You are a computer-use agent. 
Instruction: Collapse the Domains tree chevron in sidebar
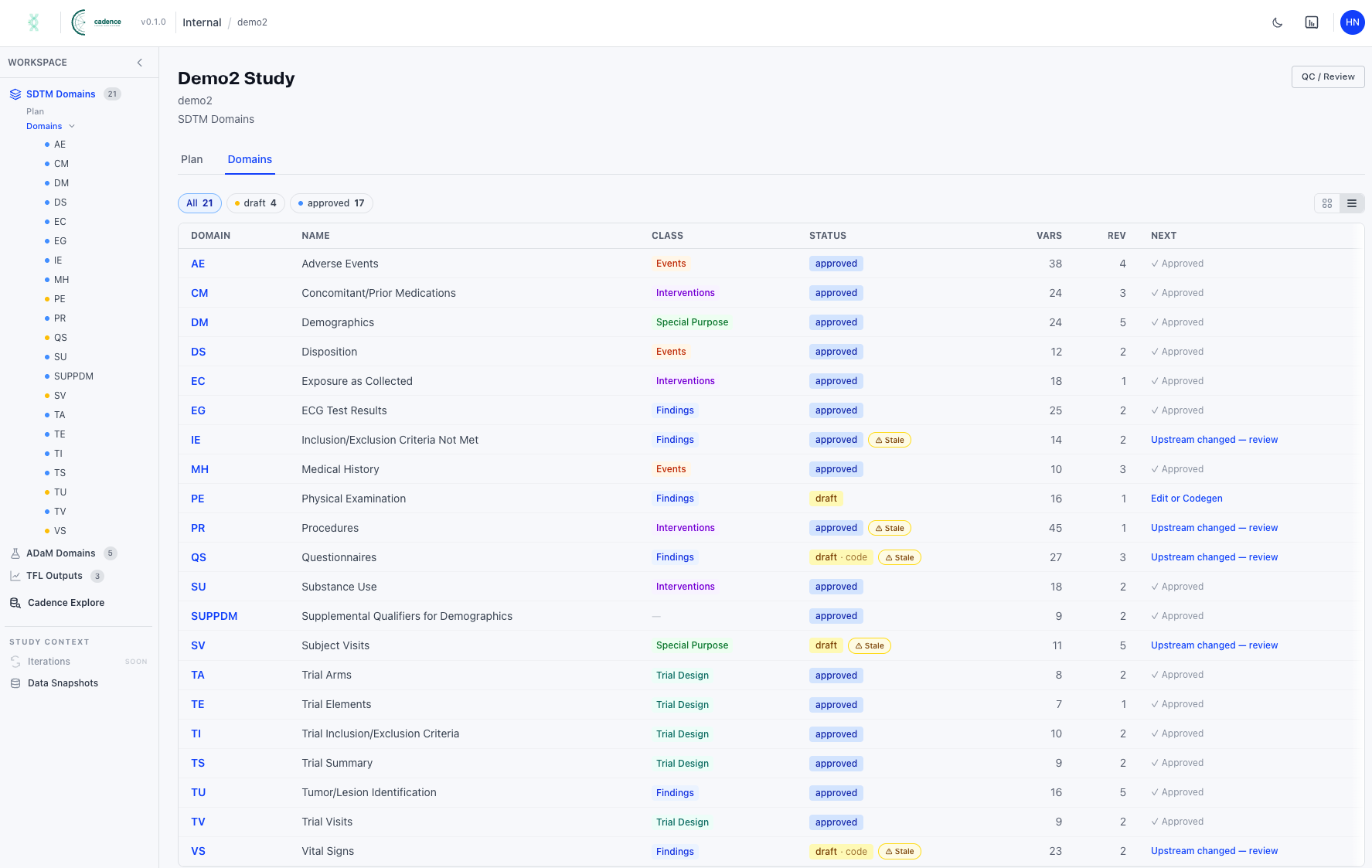(x=72, y=126)
